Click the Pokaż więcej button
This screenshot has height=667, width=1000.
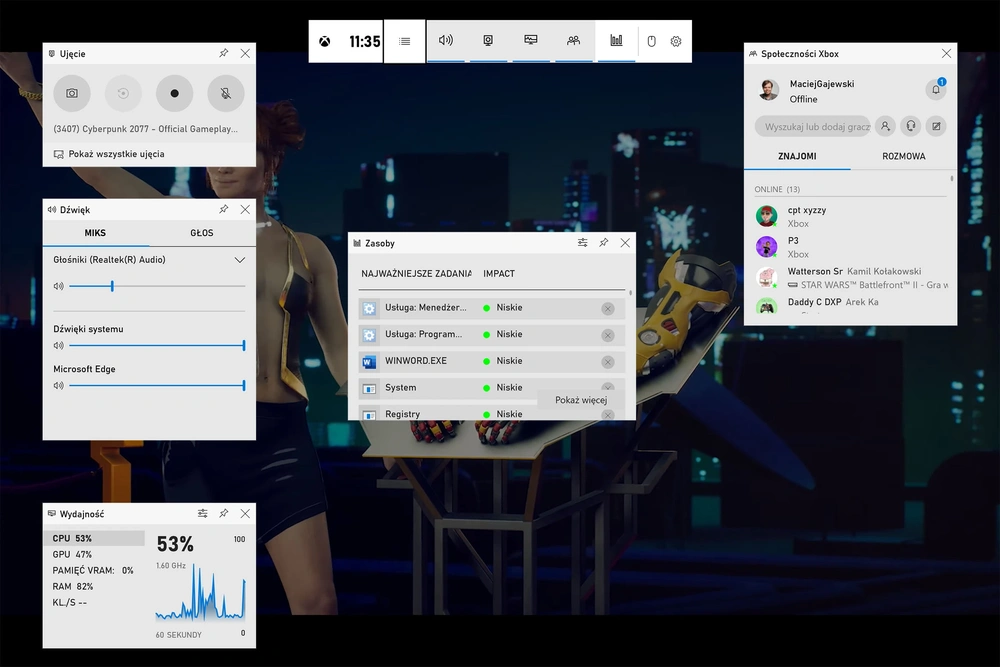[581, 400]
